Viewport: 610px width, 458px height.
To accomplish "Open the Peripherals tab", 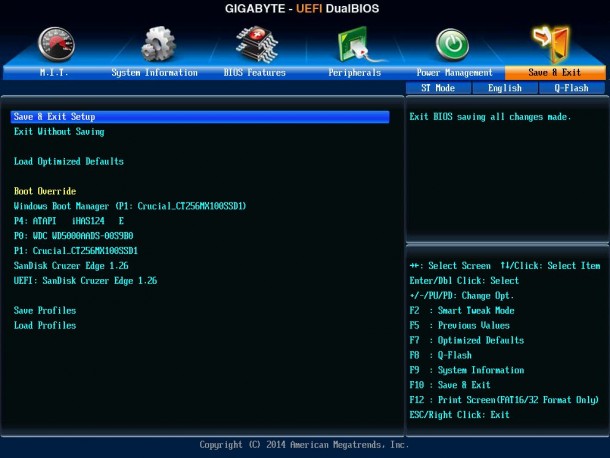I will click(354, 73).
